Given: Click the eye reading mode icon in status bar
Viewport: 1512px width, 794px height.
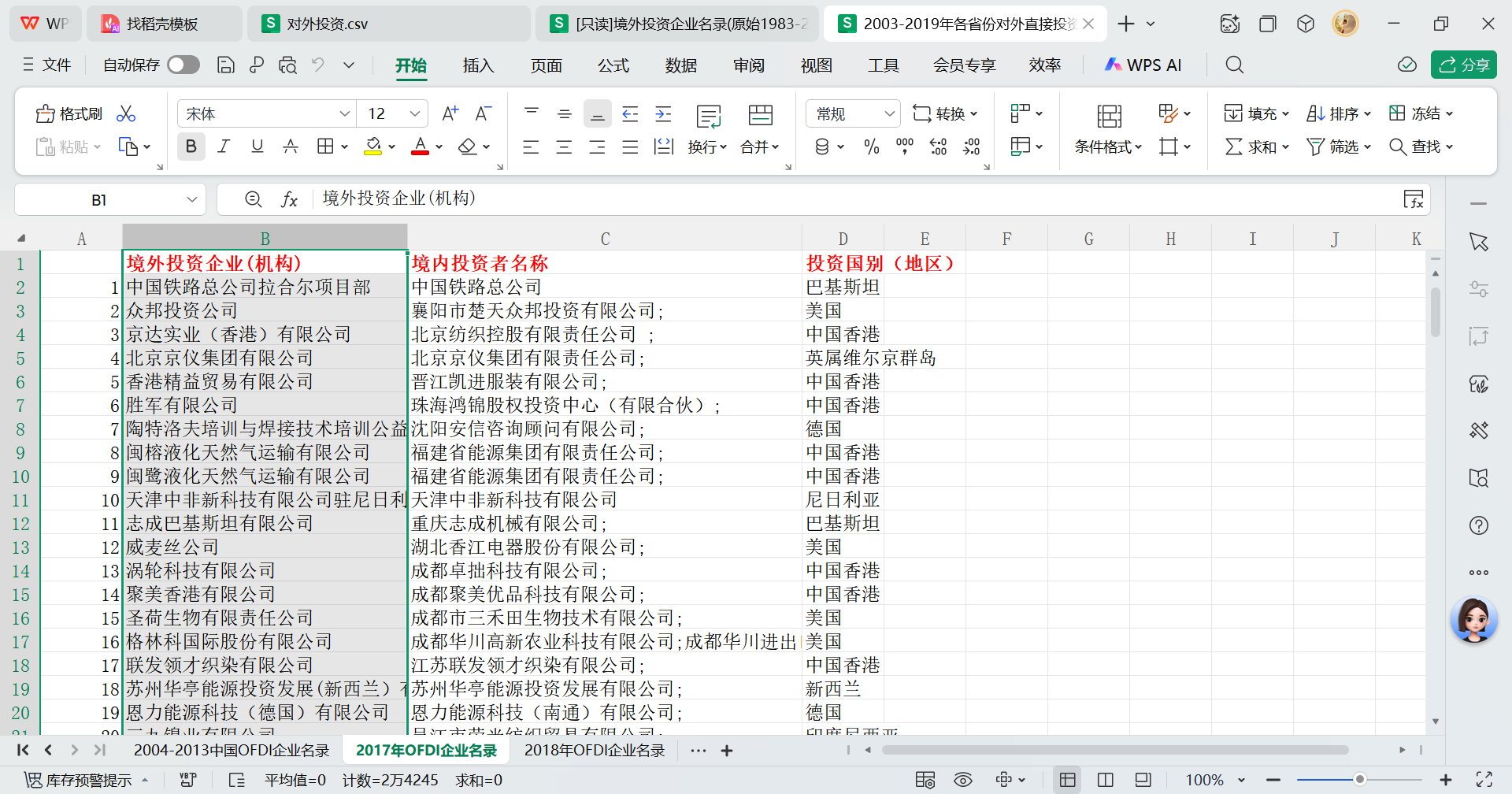Looking at the screenshot, I should (x=963, y=780).
